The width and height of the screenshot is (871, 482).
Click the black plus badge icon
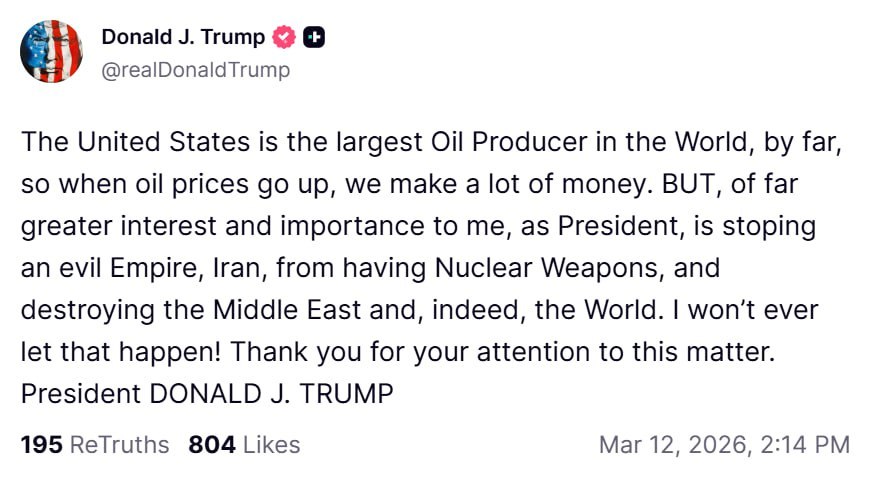[x=314, y=37]
